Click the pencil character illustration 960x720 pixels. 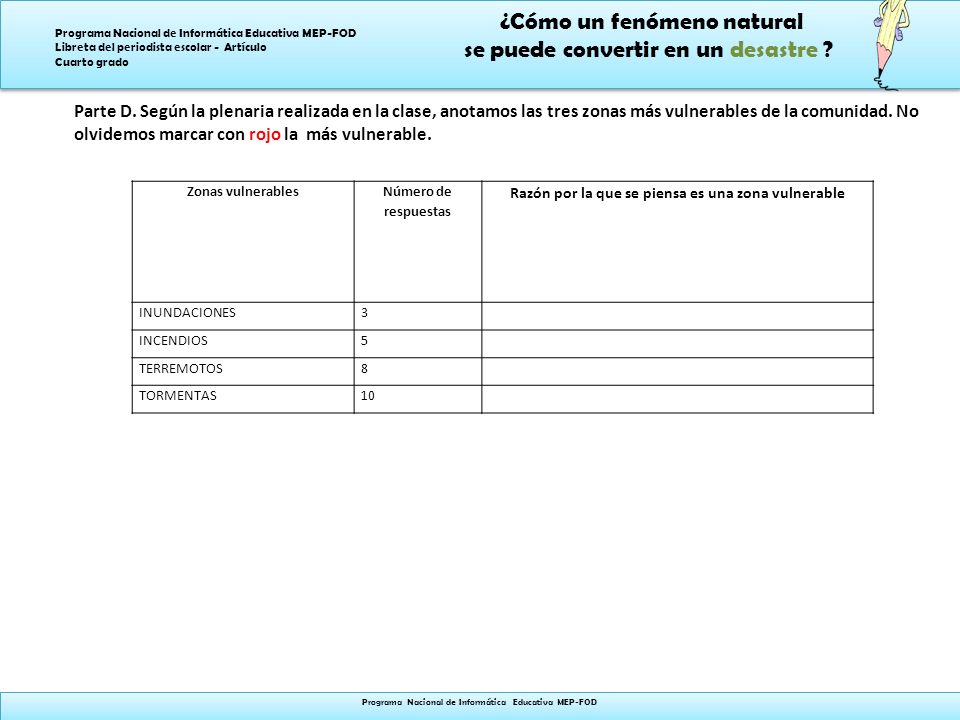(891, 45)
